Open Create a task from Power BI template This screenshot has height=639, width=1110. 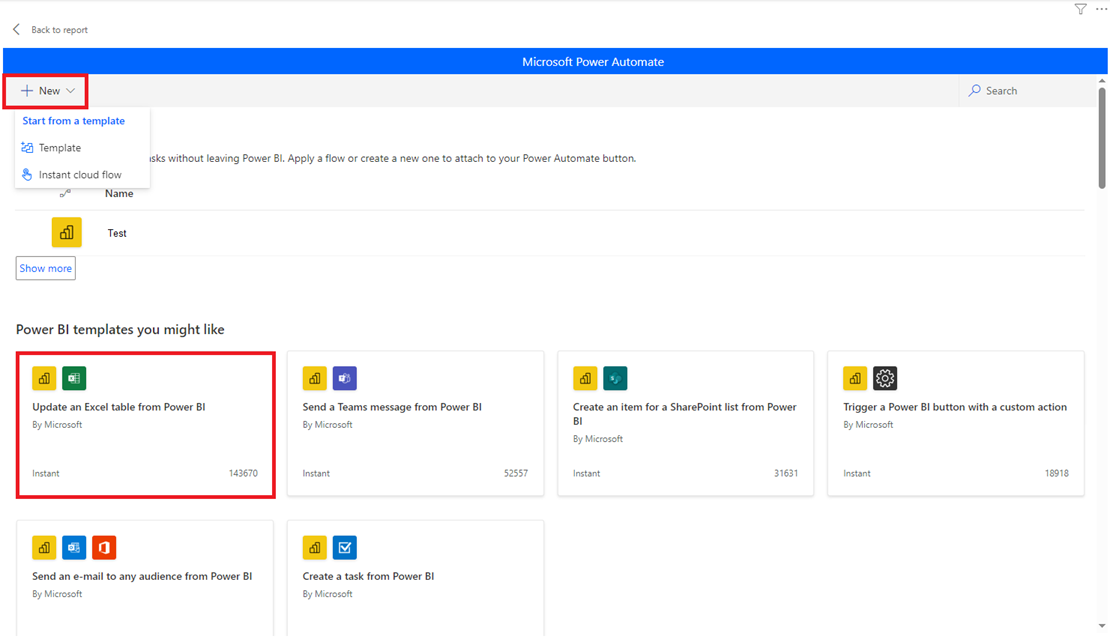[416, 579]
